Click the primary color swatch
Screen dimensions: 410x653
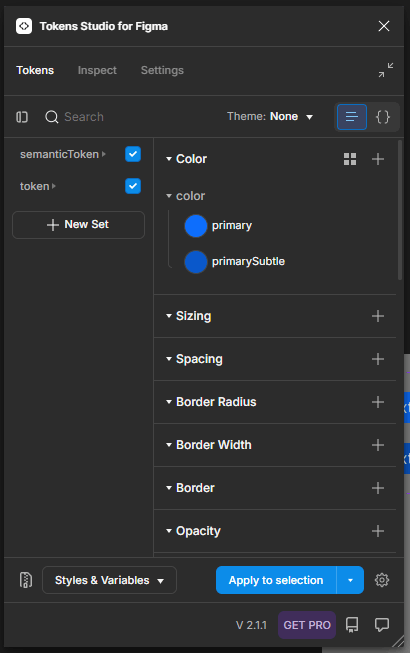tap(196, 226)
